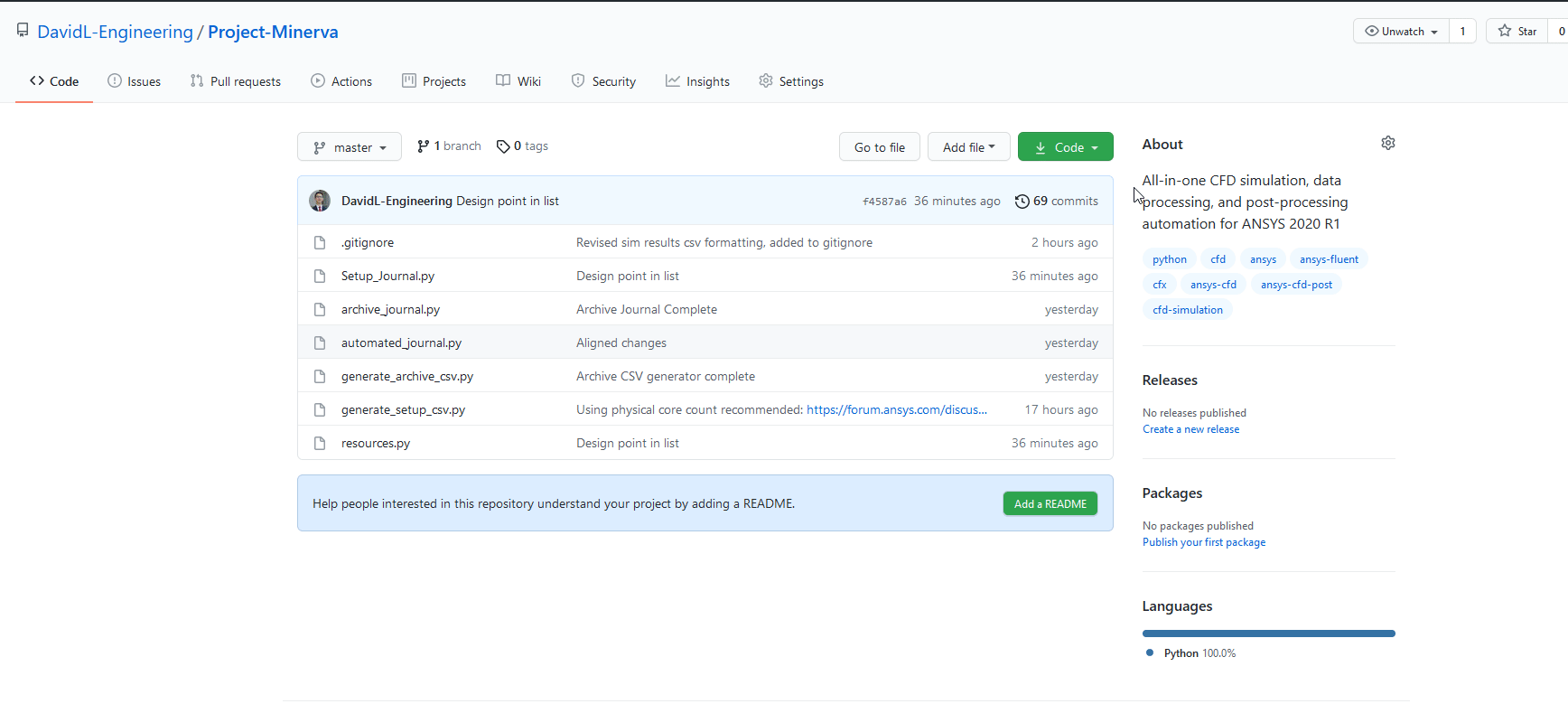This screenshot has height=704, width=1568.
Task: View the Insights tab
Action: tap(697, 81)
